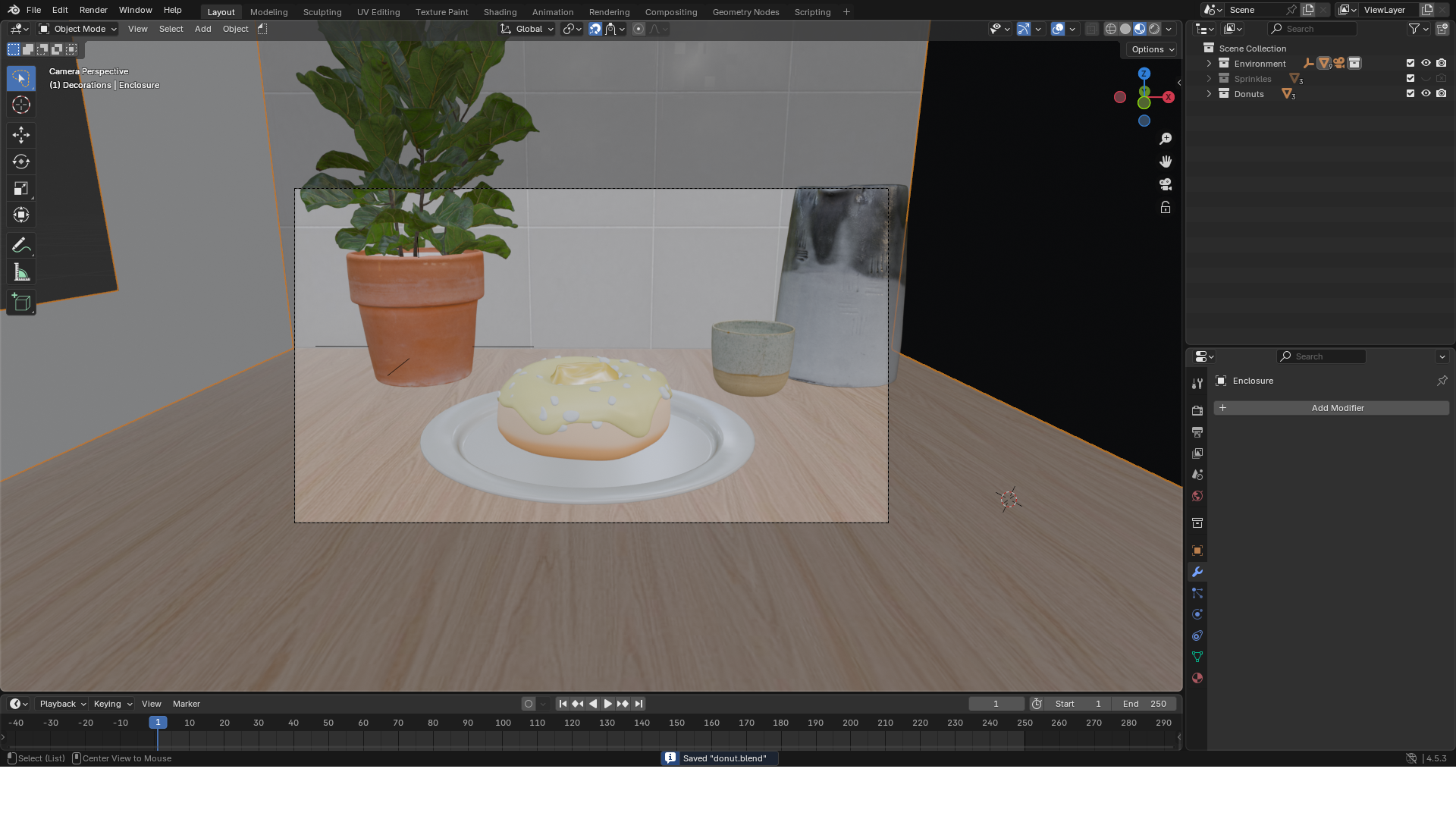Select the Move tool
1456x819 pixels.
20,134
